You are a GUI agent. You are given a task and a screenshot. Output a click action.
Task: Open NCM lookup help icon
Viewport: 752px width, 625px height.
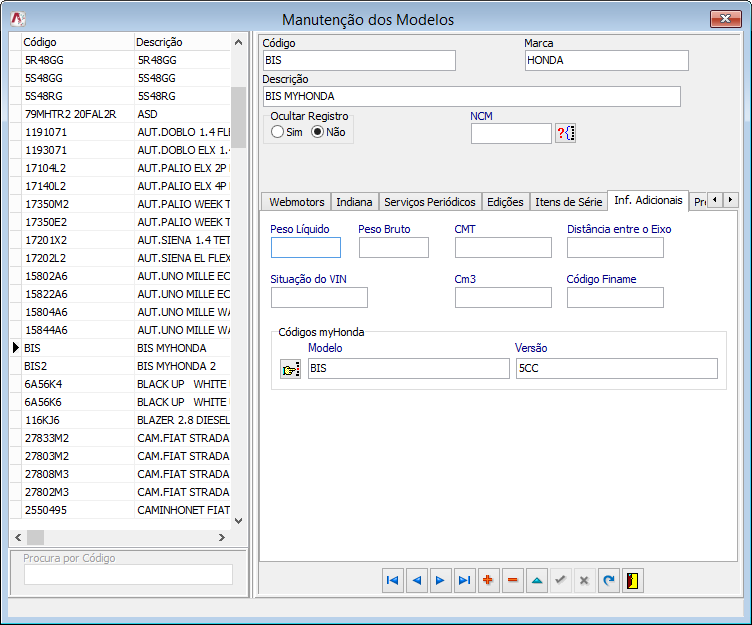pyautogui.click(x=566, y=134)
